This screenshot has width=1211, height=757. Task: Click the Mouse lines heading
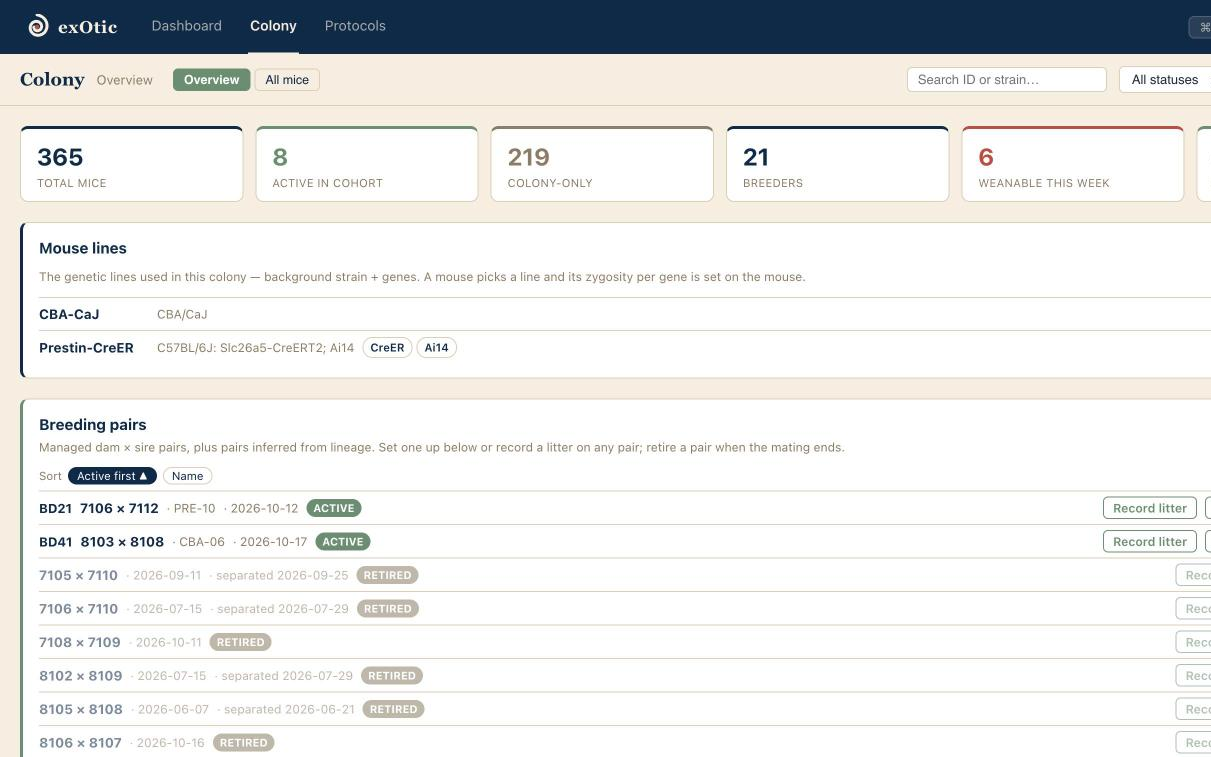click(83, 248)
